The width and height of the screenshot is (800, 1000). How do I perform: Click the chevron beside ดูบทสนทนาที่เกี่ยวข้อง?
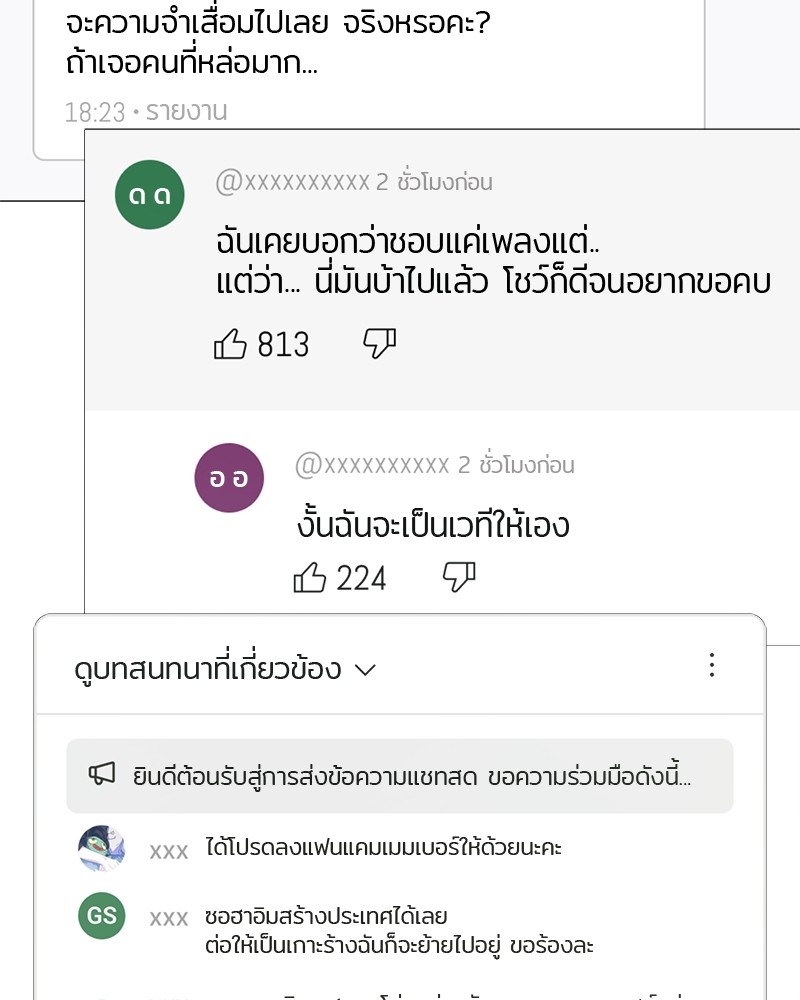coord(366,670)
